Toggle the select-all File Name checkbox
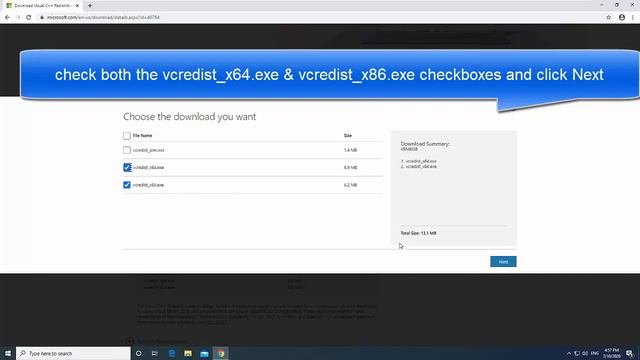The image size is (640, 360). 127,136
